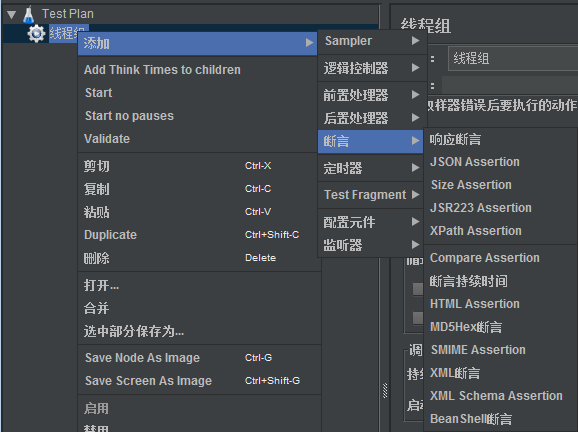The height and width of the screenshot is (432, 578).
Task: Choose Add Think Times to children
Action: coord(198,70)
